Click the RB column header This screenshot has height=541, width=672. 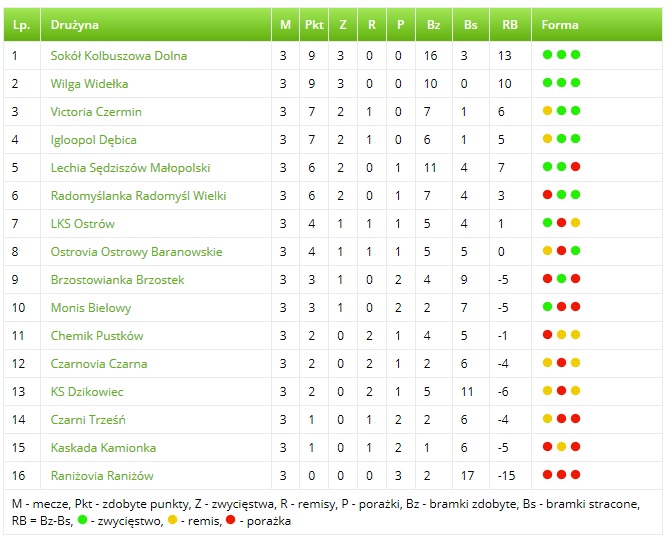pos(509,24)
